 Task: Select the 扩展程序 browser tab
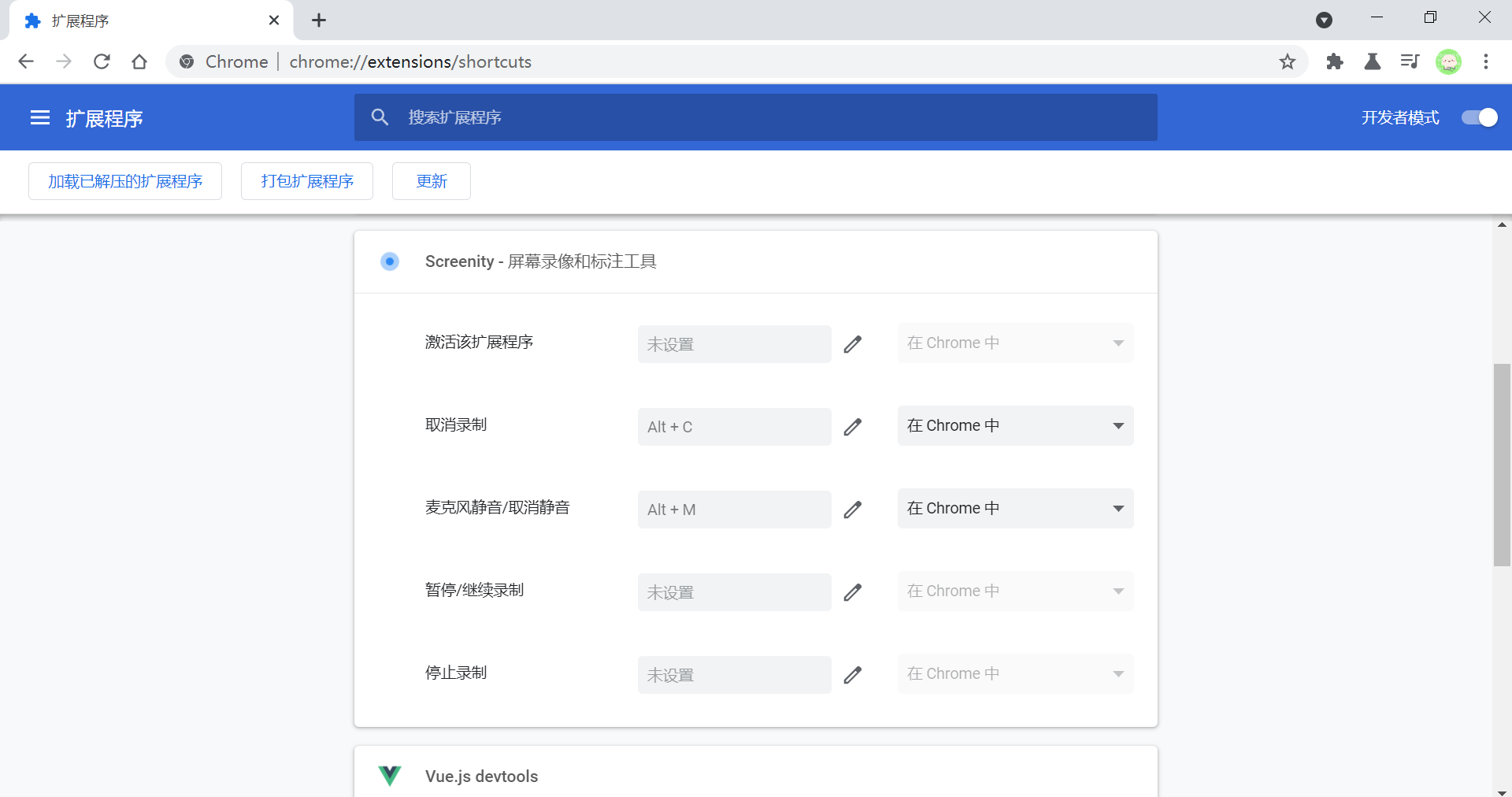[150, 20]
